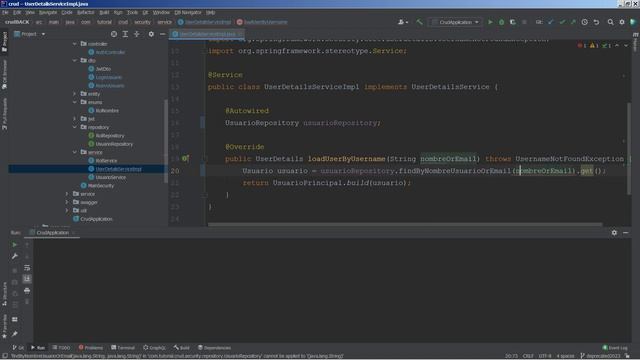640x360 pixels.
Task: Open the Window menu
Action: pos(161,13)
